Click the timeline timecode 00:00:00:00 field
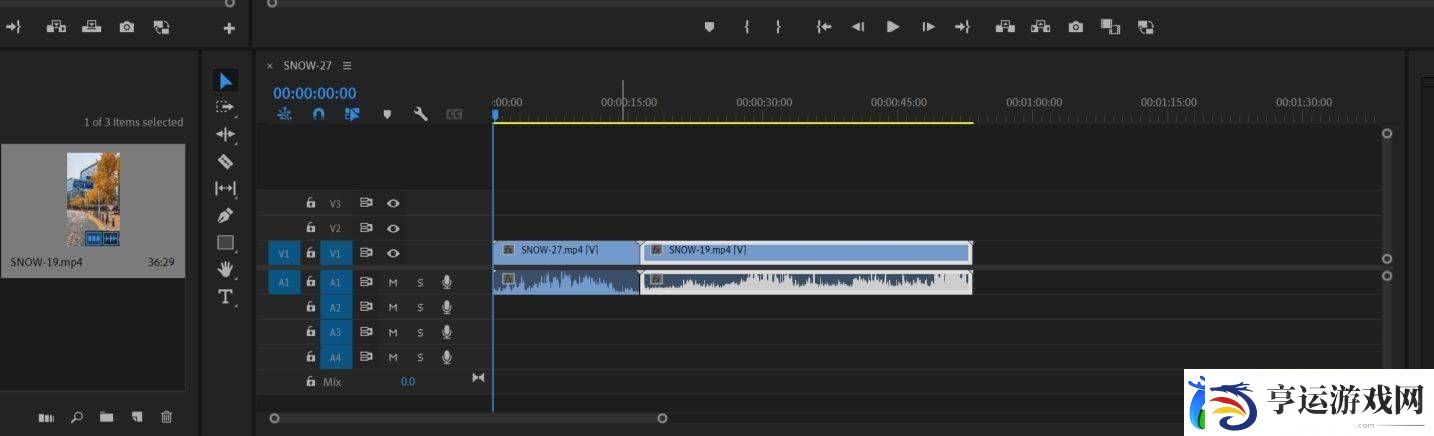Viewport: 1434px width, 436px height. (314, 93)
